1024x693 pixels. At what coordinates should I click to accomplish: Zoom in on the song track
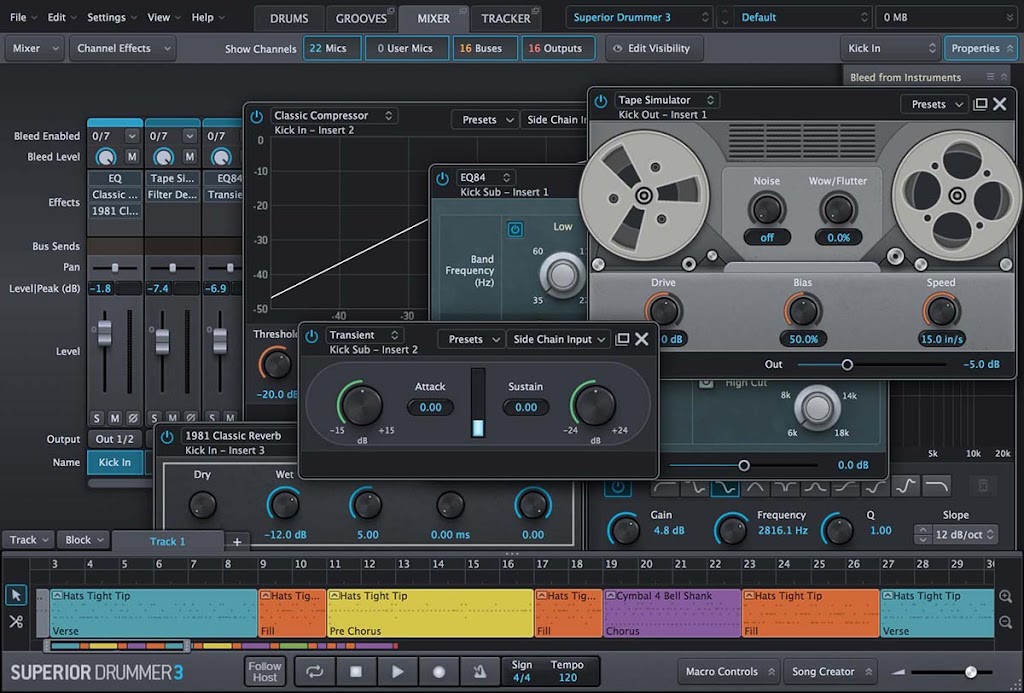pos(1006,596)
